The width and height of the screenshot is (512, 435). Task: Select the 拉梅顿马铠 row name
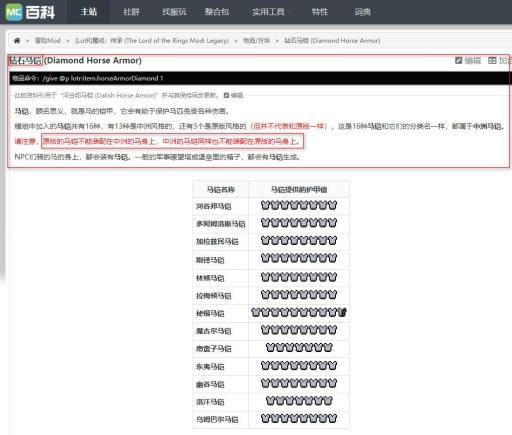[x=213, y=295]
